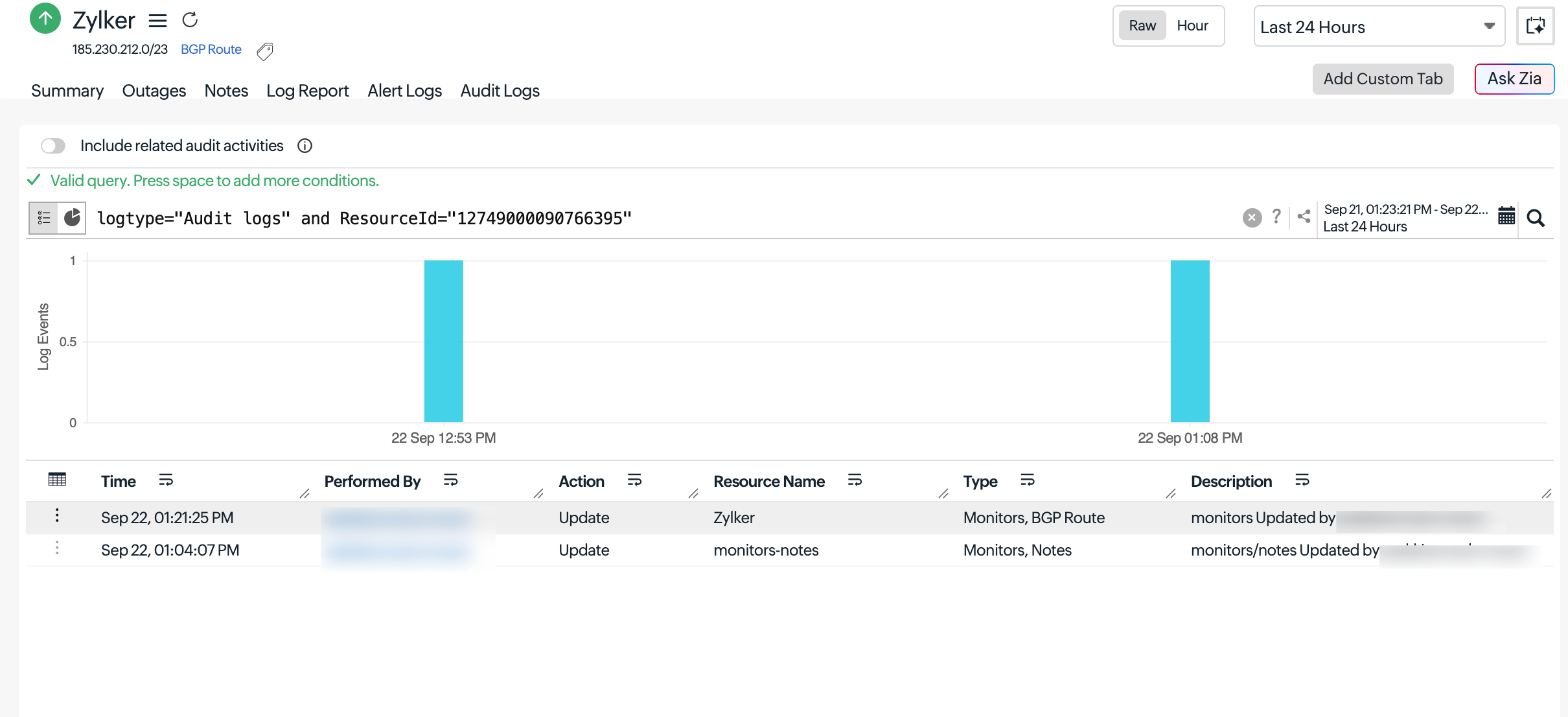Viewport: 1568px width, 717px height.
Task: Open the hamburger menu next to Zylker
Action: tap(157, 21)
